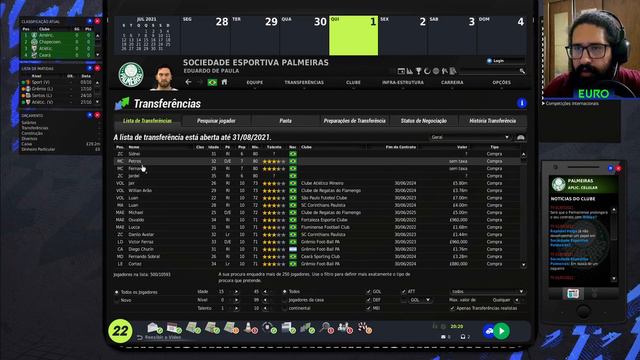Click the stadium calendar icon in bottom bar
The width and height of the screenshot is (640, 360).
pos(174,327)
